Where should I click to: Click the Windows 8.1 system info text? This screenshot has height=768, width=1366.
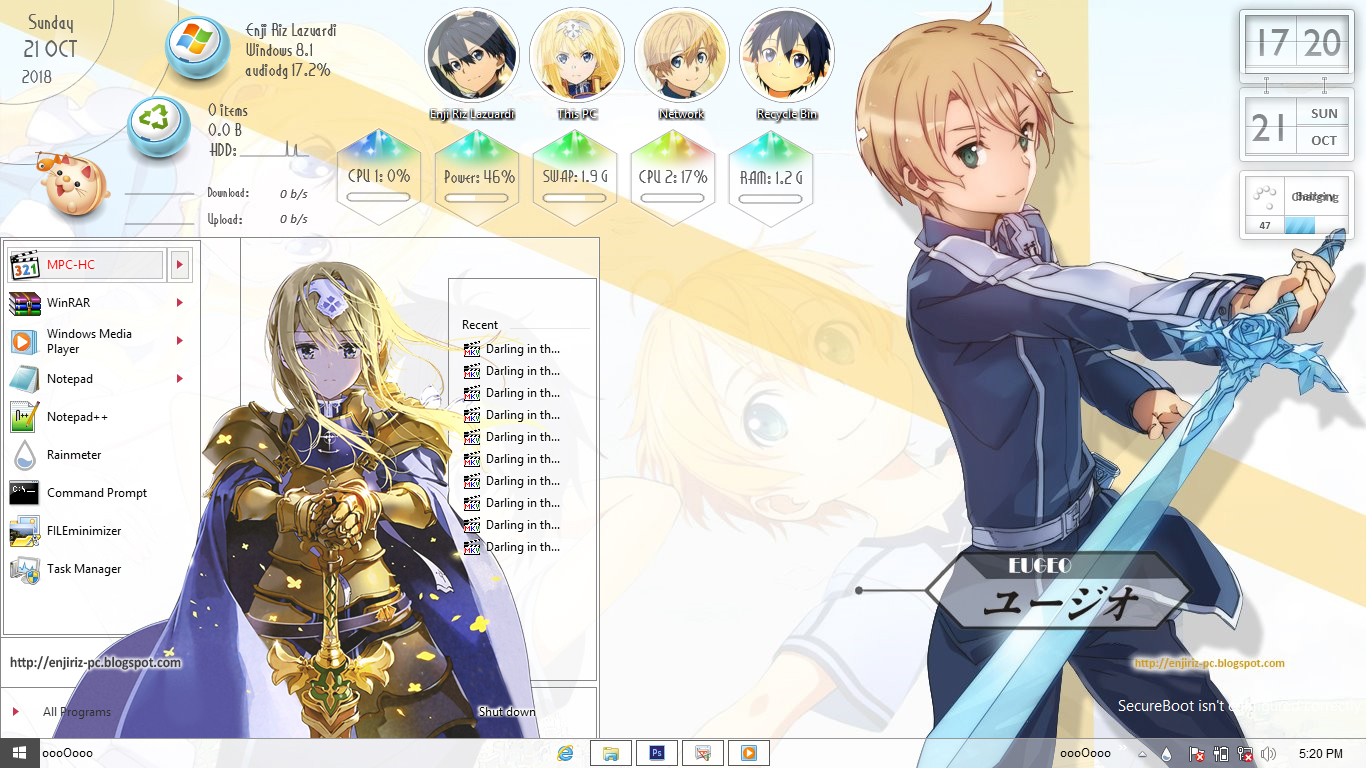tap(278, 50)
